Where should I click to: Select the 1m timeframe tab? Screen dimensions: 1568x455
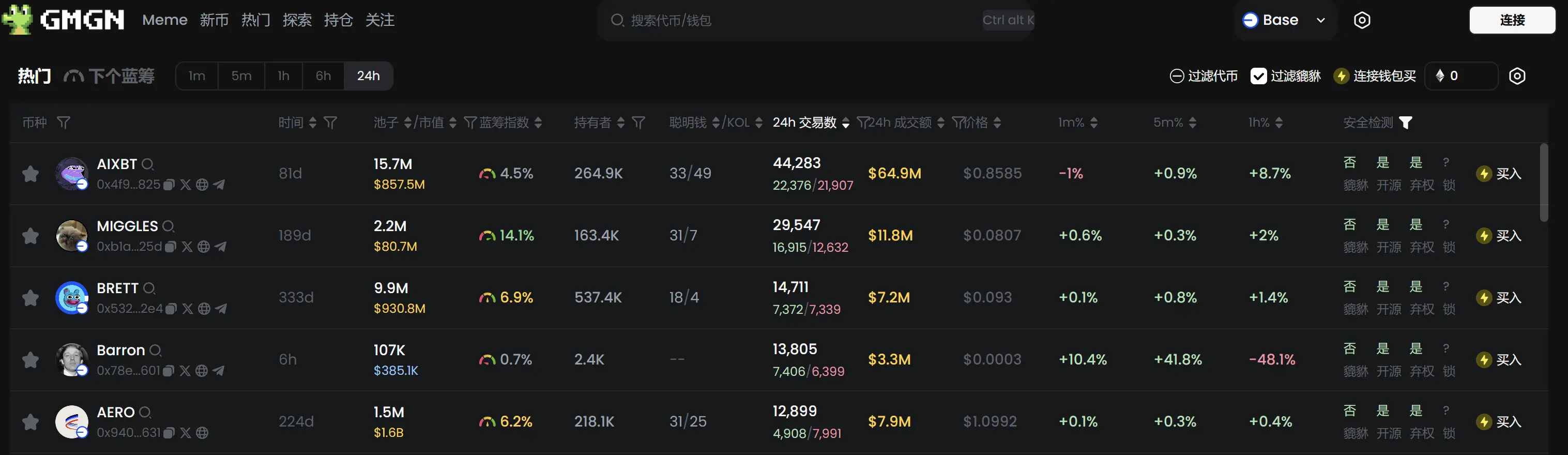196,76
